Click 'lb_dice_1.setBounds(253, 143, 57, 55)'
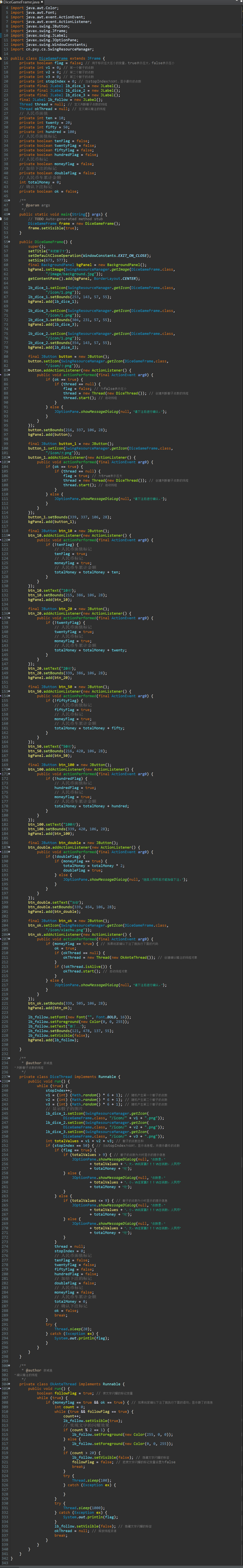 tap(69, 297)
